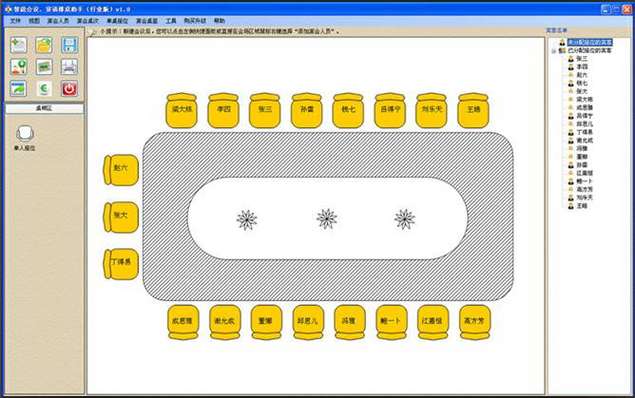Viewport: 635px width, 398px height.
Task: Open the 文件 menu
Action: click(x=15, y=21)
